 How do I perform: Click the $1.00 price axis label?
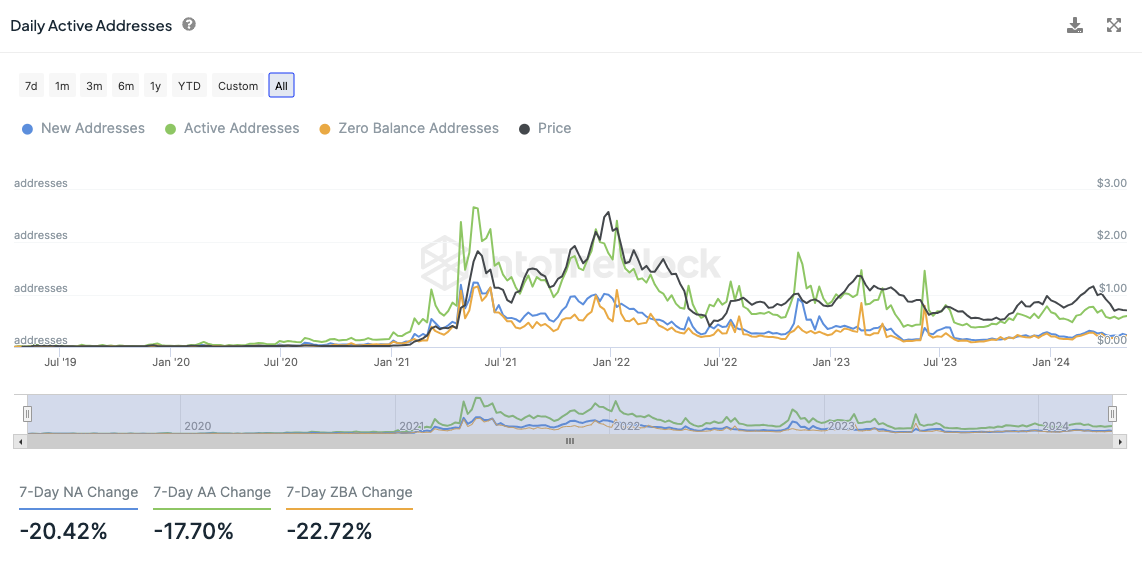[x=1111, y=288]
